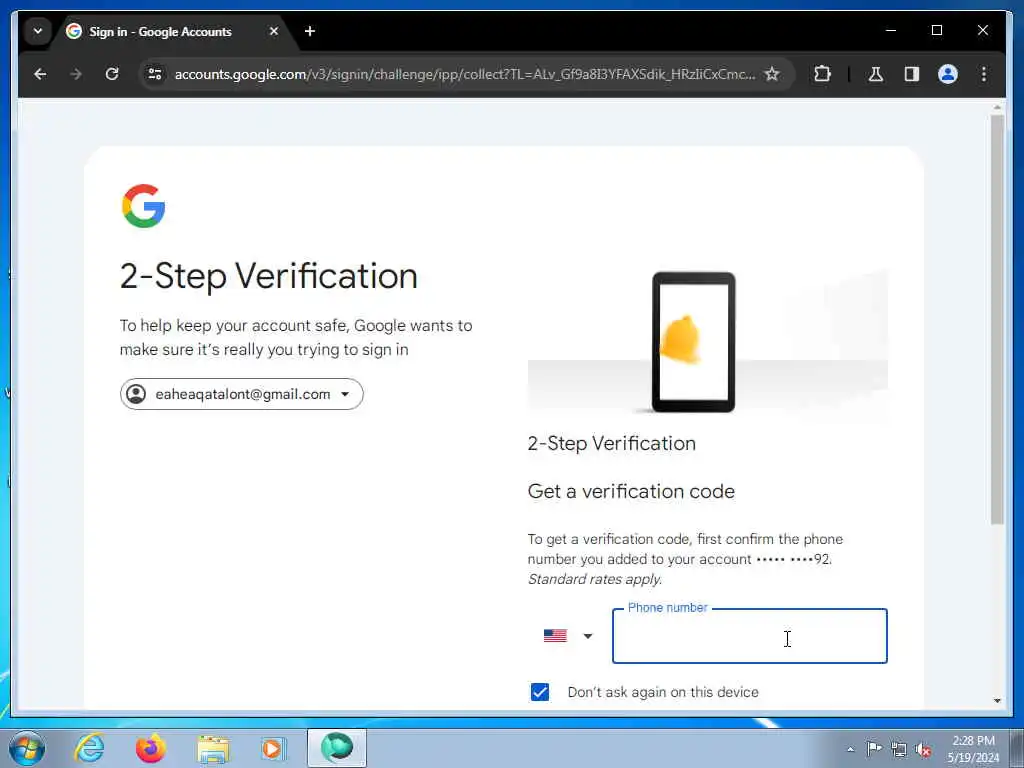Select the Sign in - Google Accounts tab
Image resolution: width=1024 pixels, height=768 pixels.
174,31
